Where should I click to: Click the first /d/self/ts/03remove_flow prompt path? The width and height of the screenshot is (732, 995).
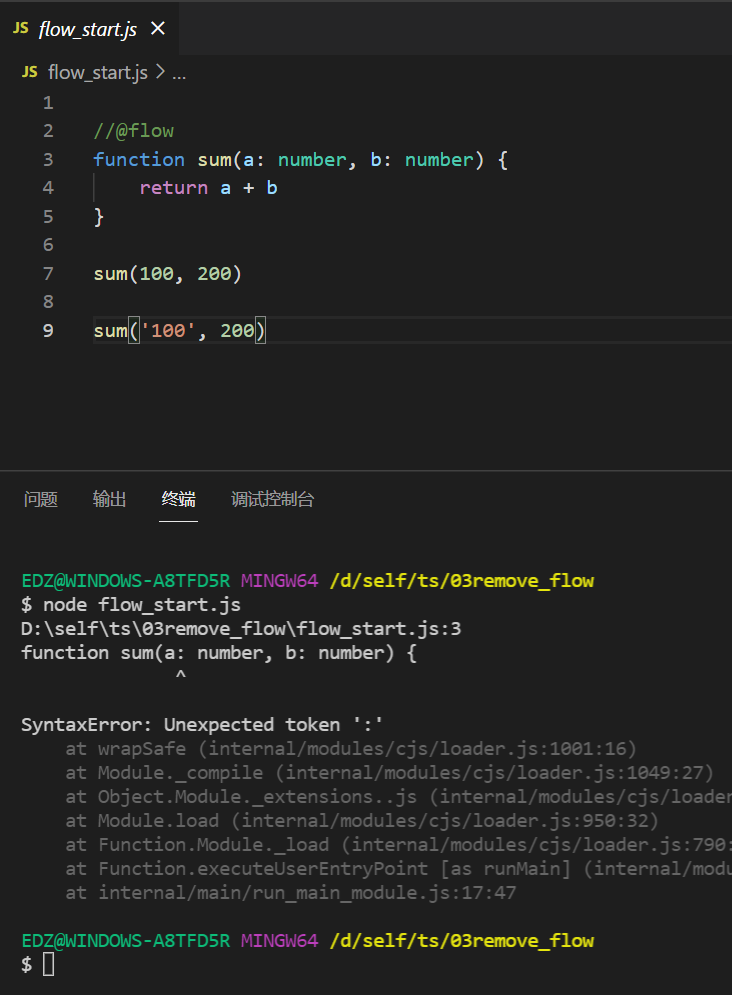pyautogui.click(x=462, y=581)
